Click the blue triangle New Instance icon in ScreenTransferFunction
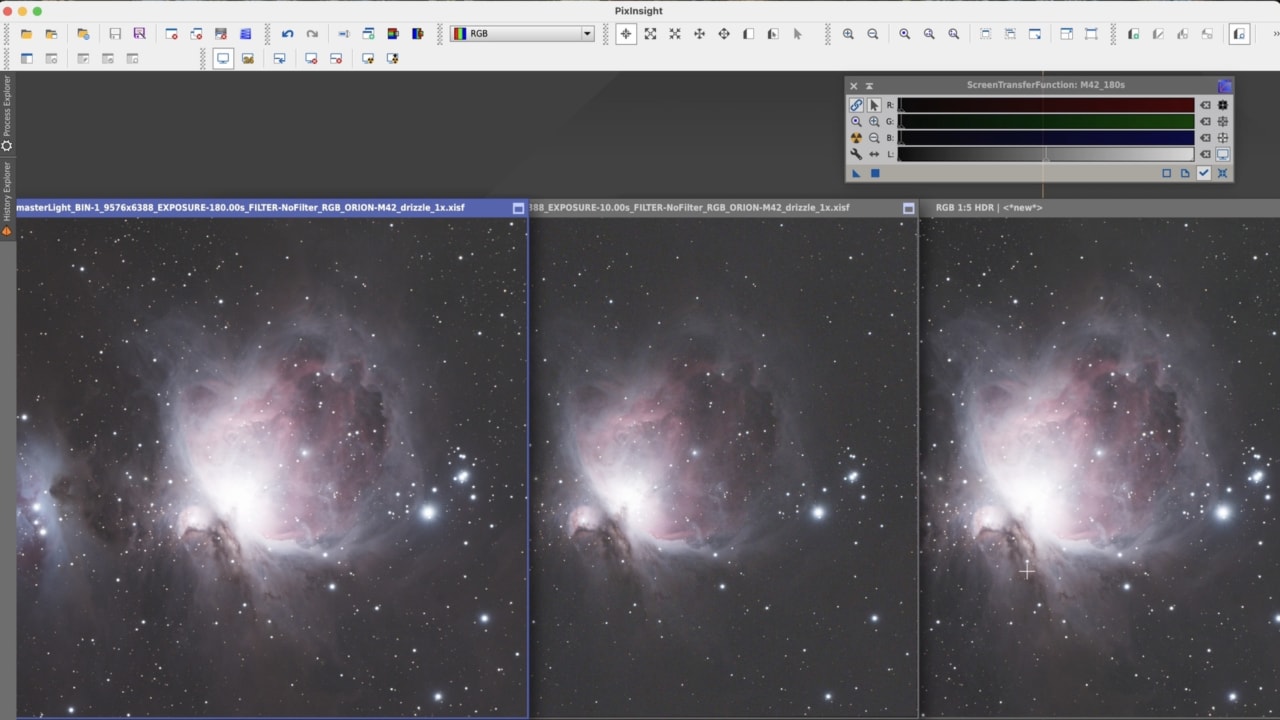 856,173
